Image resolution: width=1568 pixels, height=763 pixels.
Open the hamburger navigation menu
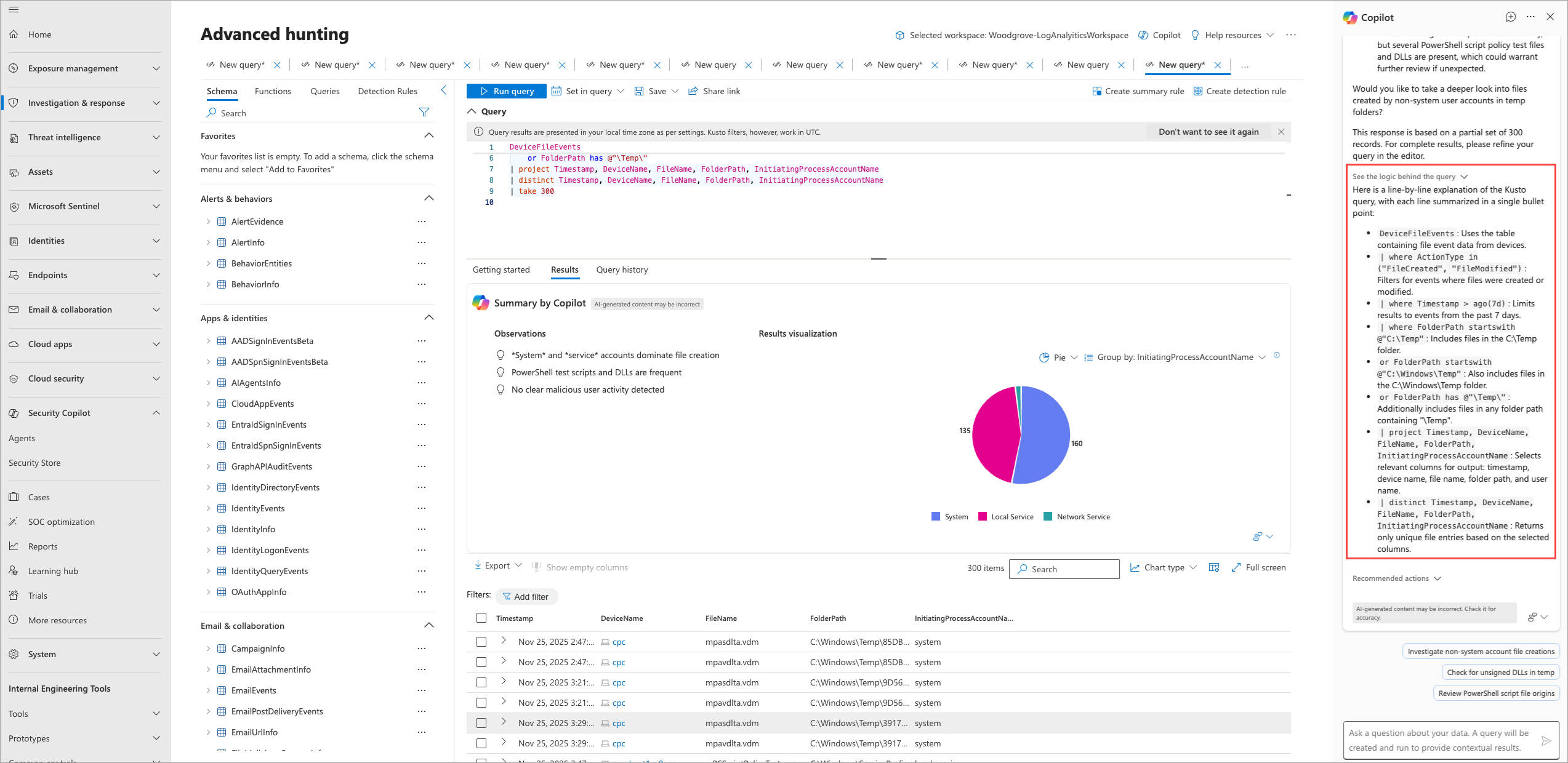(14, 9)
